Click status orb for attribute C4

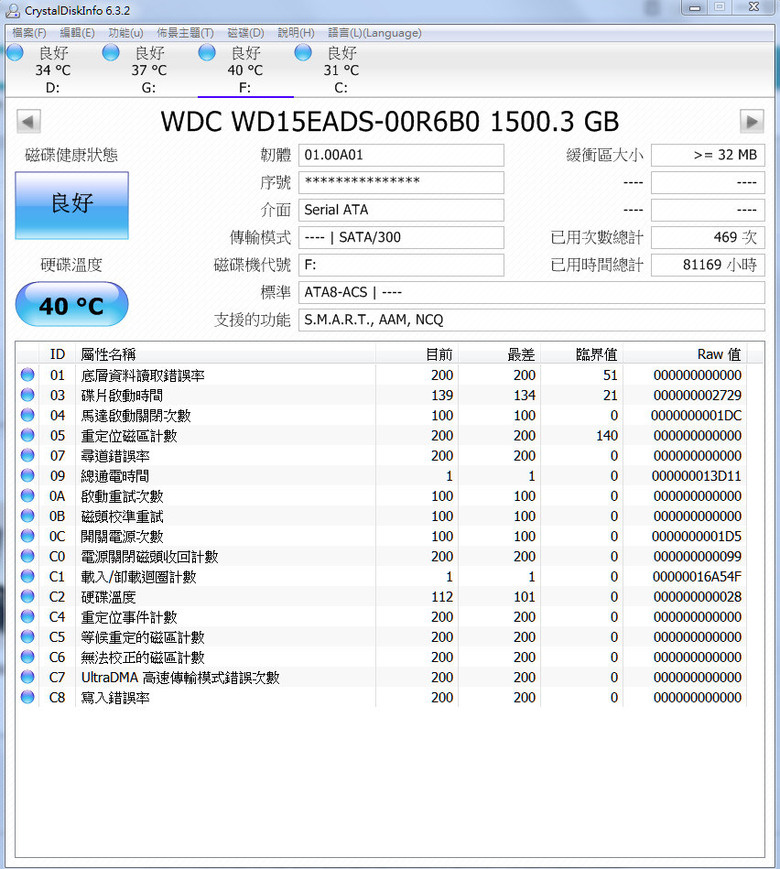point(27,616)
